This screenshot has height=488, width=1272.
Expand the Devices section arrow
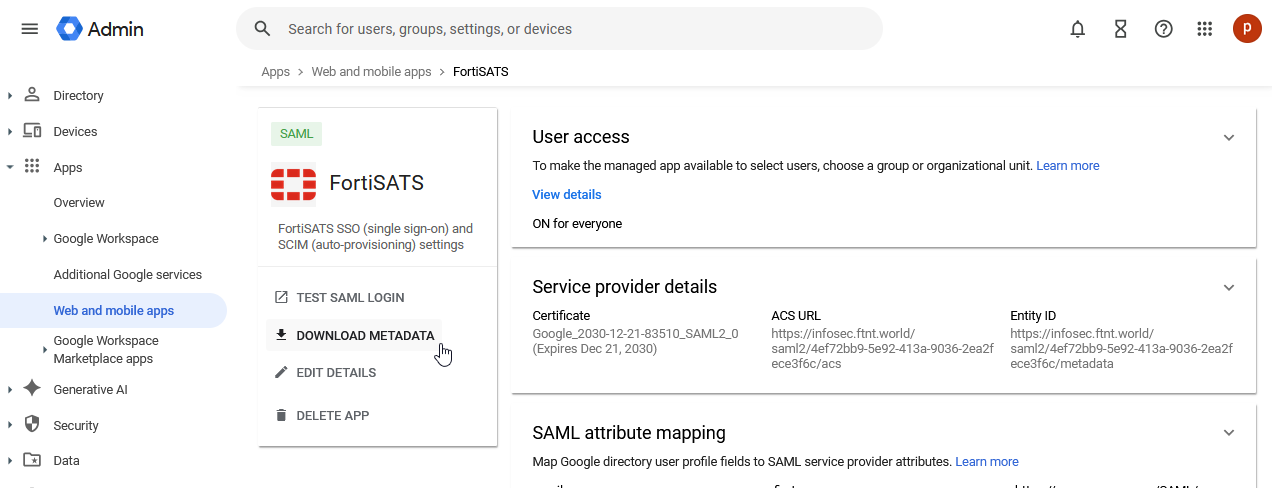click(x=10, y=132)
